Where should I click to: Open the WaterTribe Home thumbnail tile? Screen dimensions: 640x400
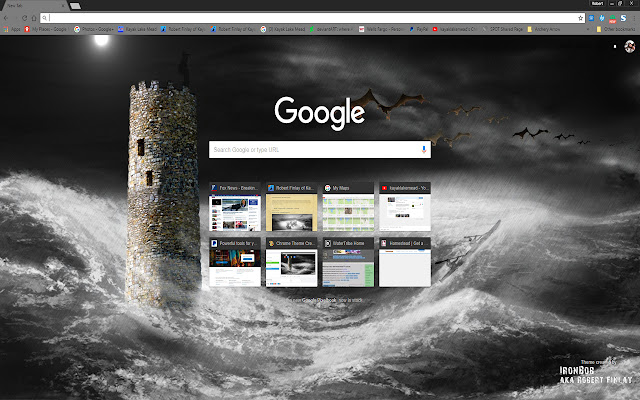pos(348,262)
